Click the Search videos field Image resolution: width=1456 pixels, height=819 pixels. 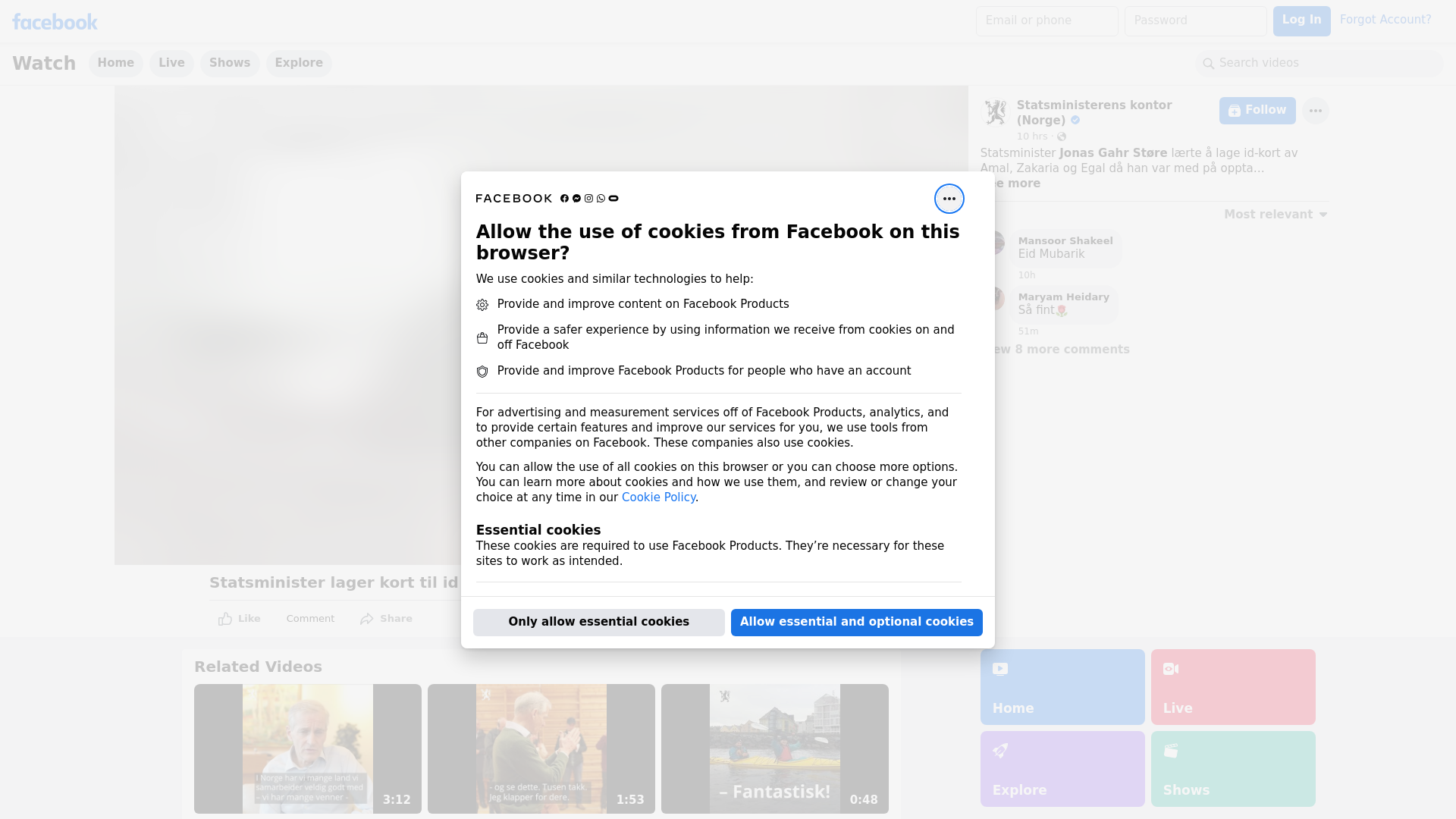click(x=1319, y=64)
